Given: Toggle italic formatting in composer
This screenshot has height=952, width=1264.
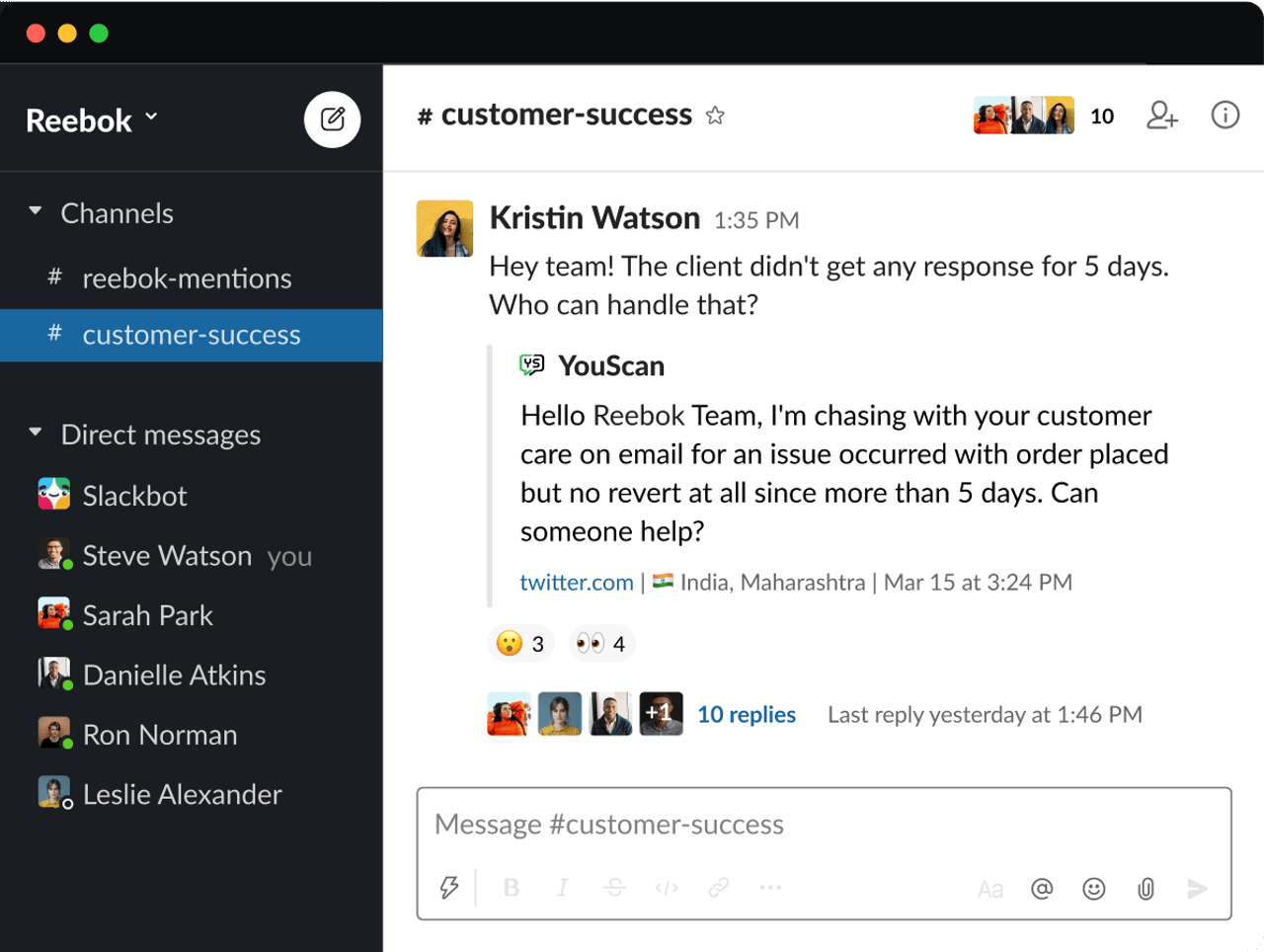Looking at the screenshot, I should [563, 888].
